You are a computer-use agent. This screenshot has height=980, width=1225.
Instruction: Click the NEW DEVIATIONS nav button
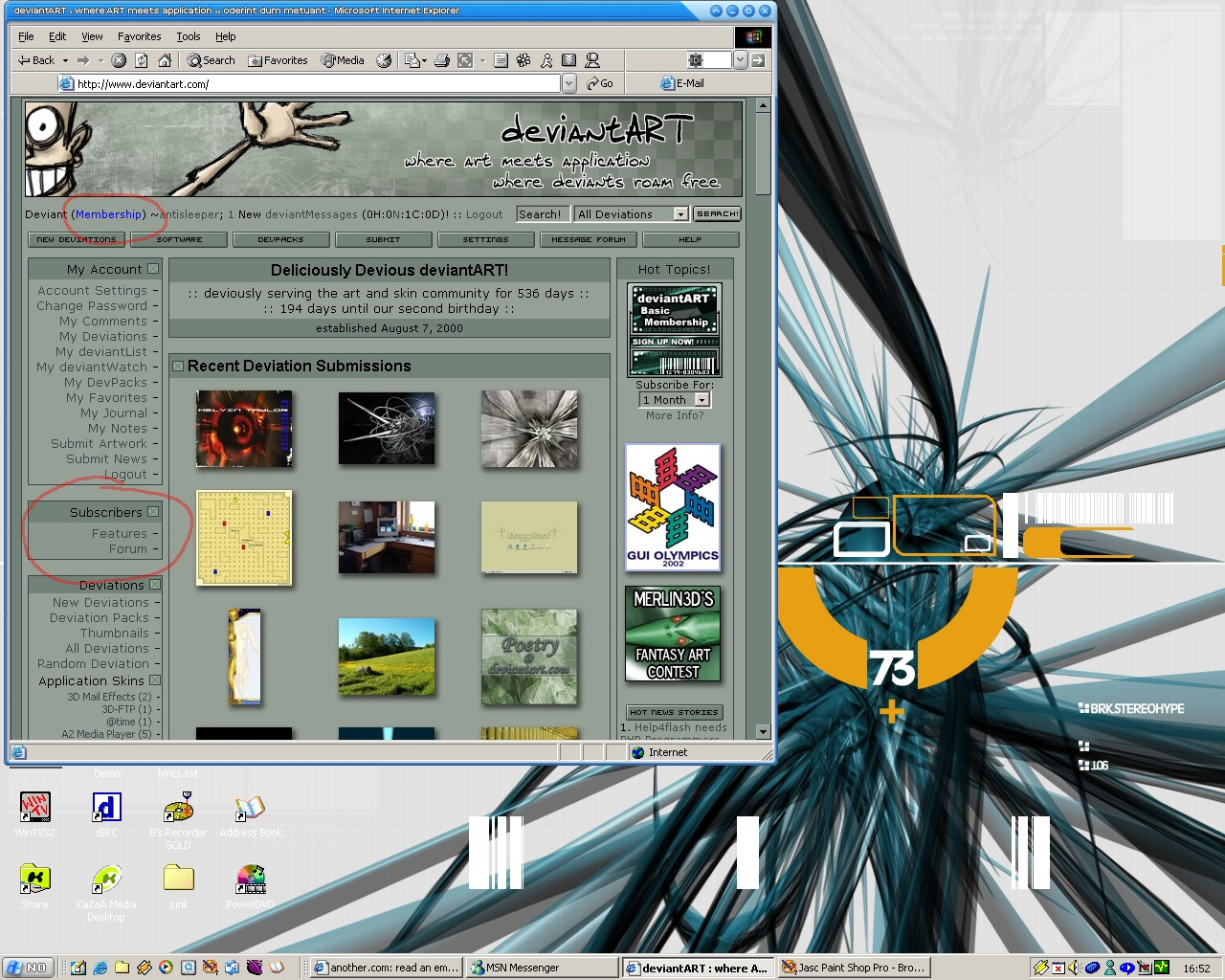click(x=77, y=239)
